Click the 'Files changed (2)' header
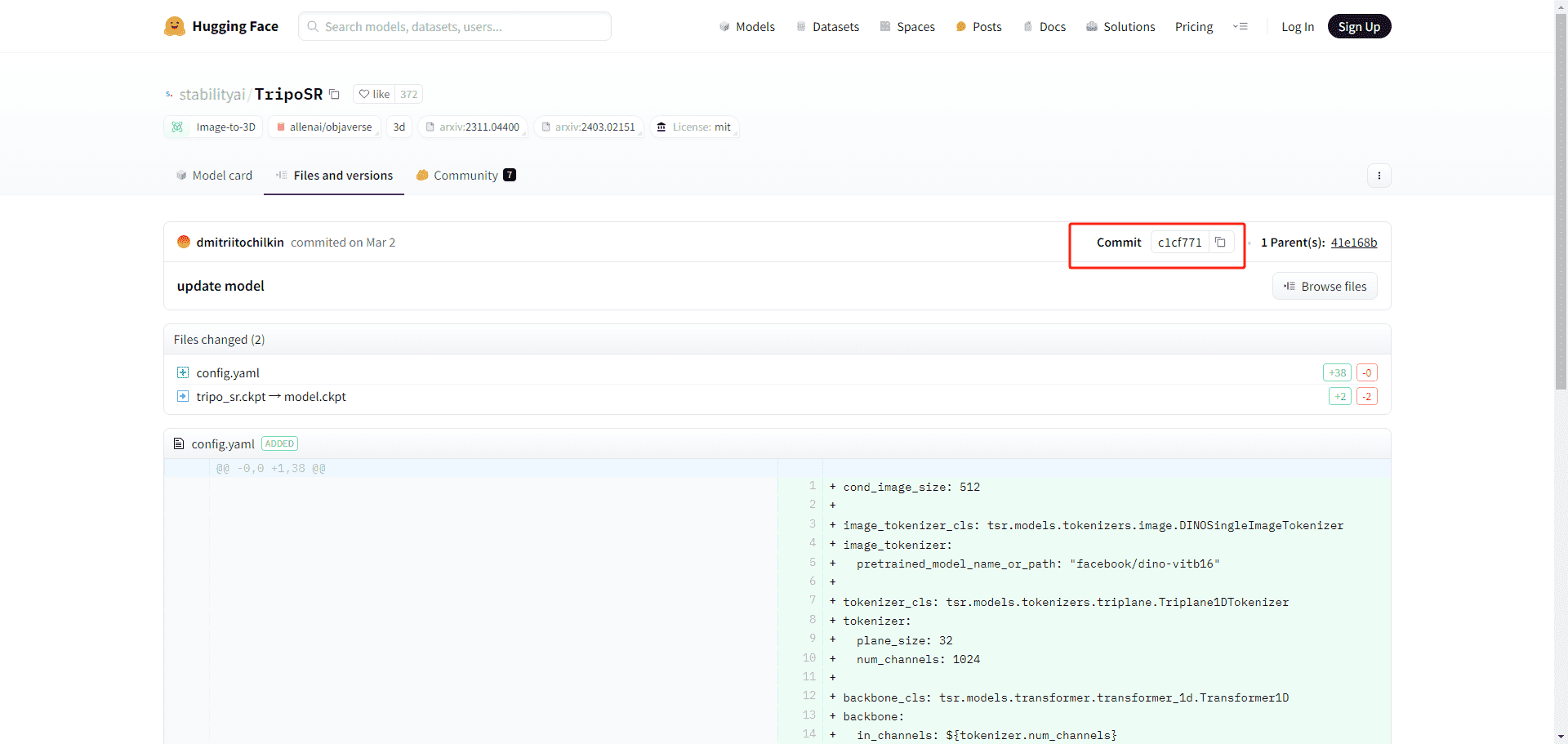1568x744 pixels. point(219,340)
